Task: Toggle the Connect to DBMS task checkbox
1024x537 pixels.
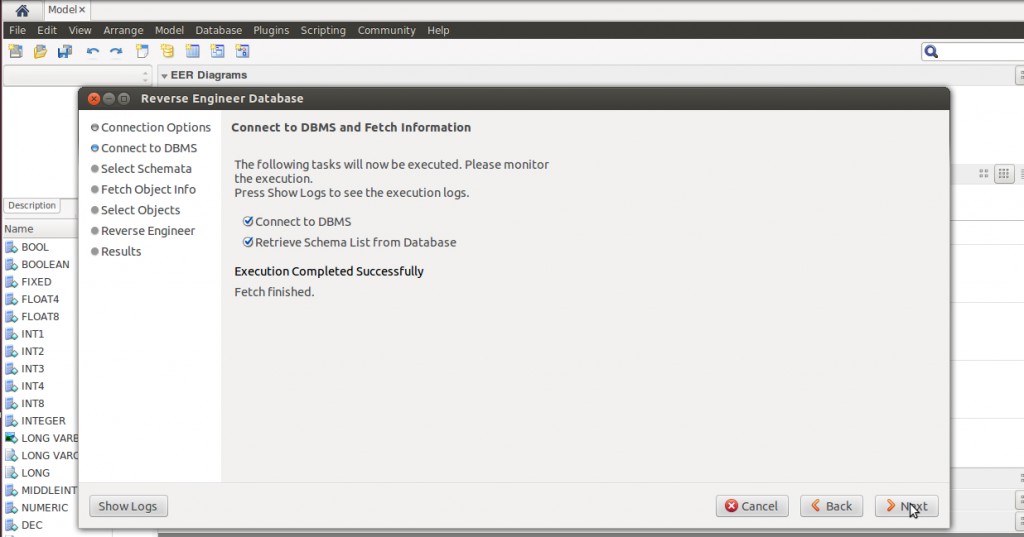Action: pos(248,221)
